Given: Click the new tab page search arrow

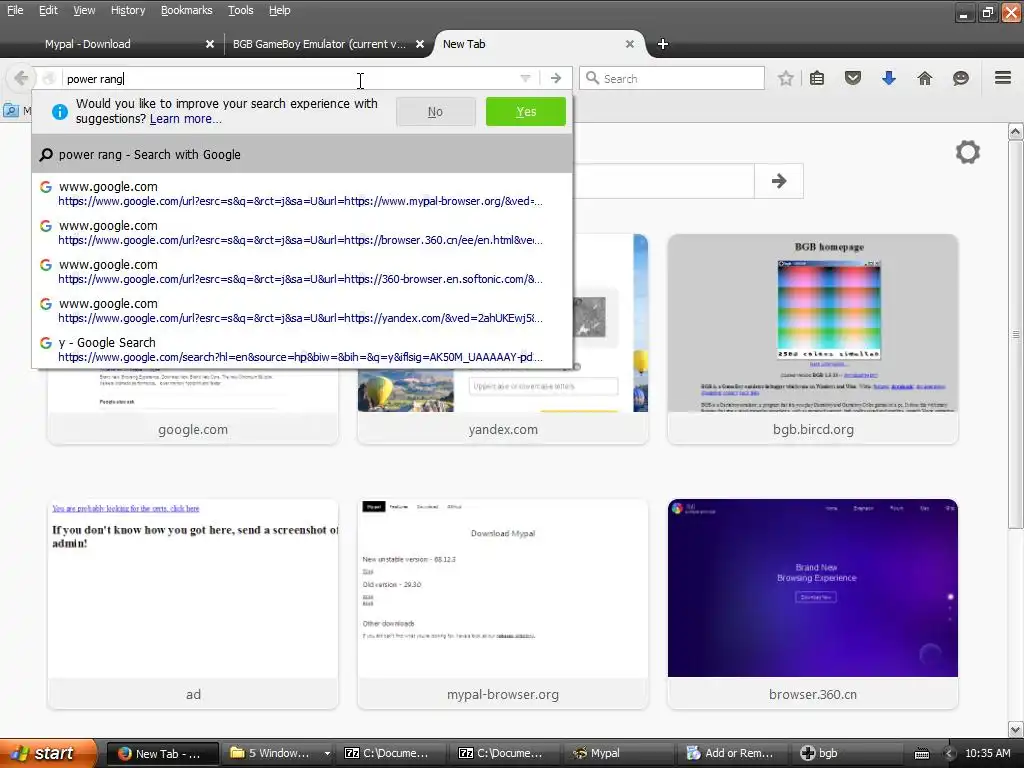Looking at the screenshot, I should coord(778,181).
